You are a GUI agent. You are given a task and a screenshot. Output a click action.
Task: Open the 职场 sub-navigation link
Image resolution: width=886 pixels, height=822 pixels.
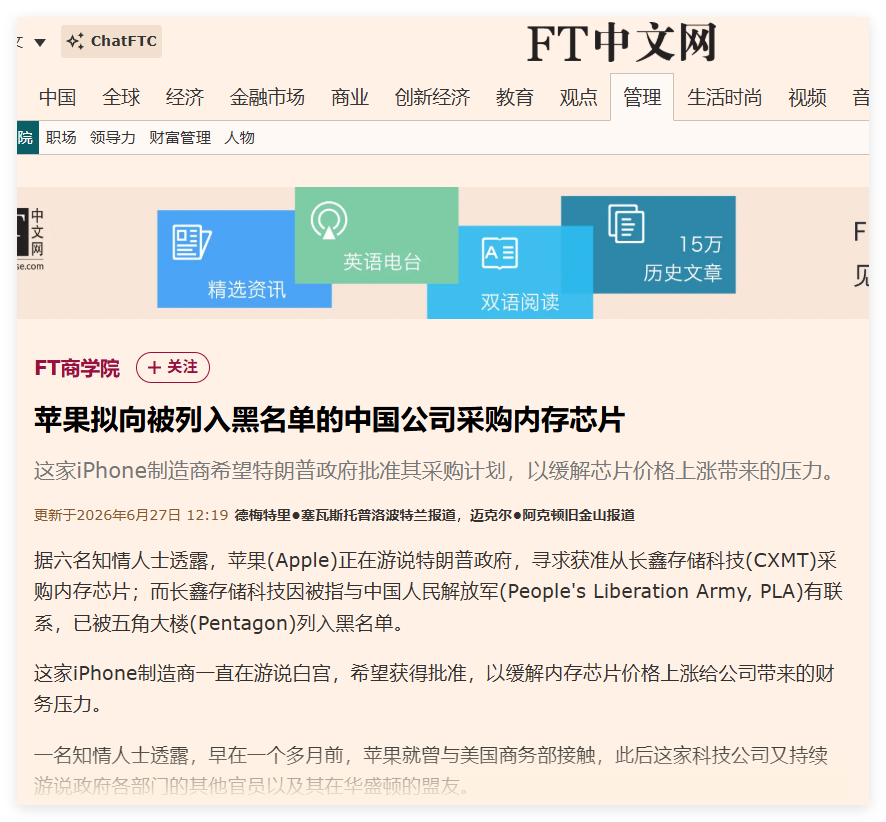coord(61,137)
